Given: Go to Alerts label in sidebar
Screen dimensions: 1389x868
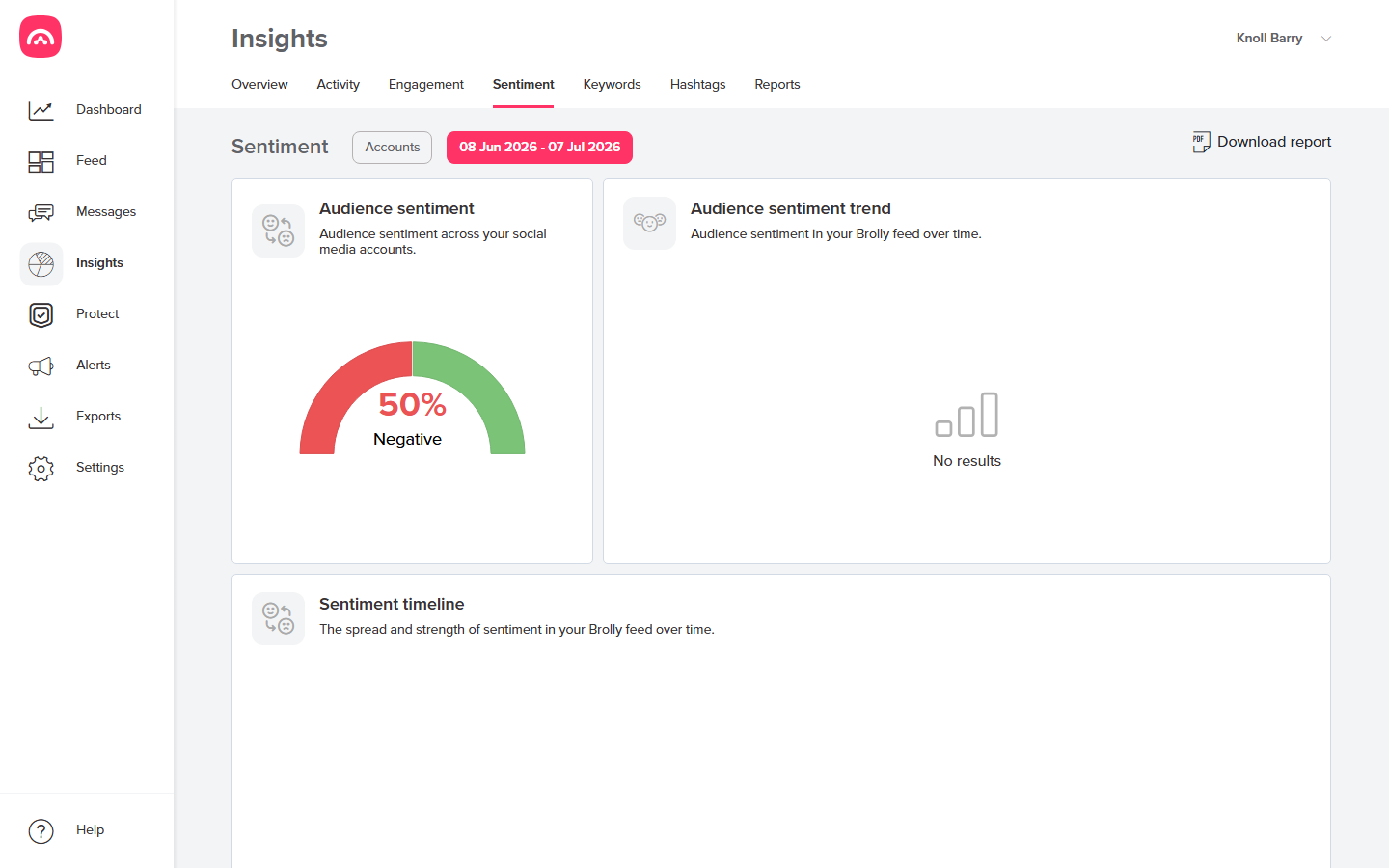Looking at the screenshot, I should point(94,366).
